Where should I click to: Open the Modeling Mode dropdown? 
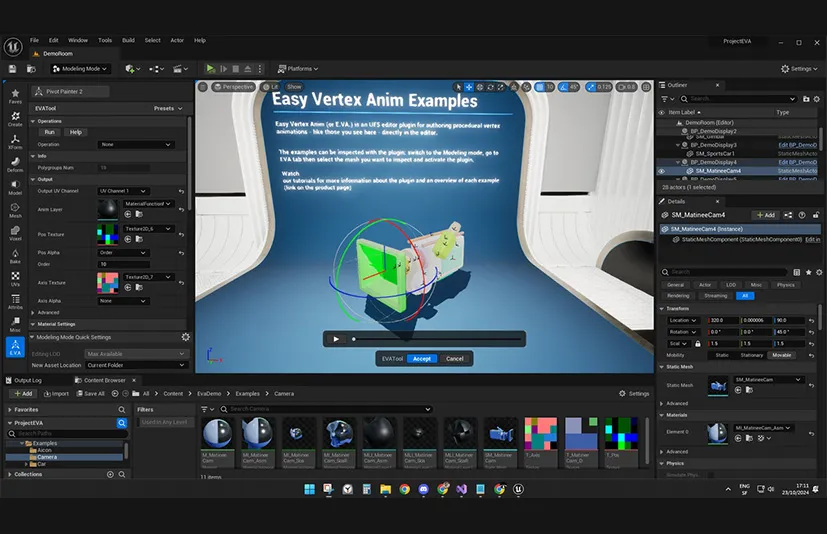80,69
